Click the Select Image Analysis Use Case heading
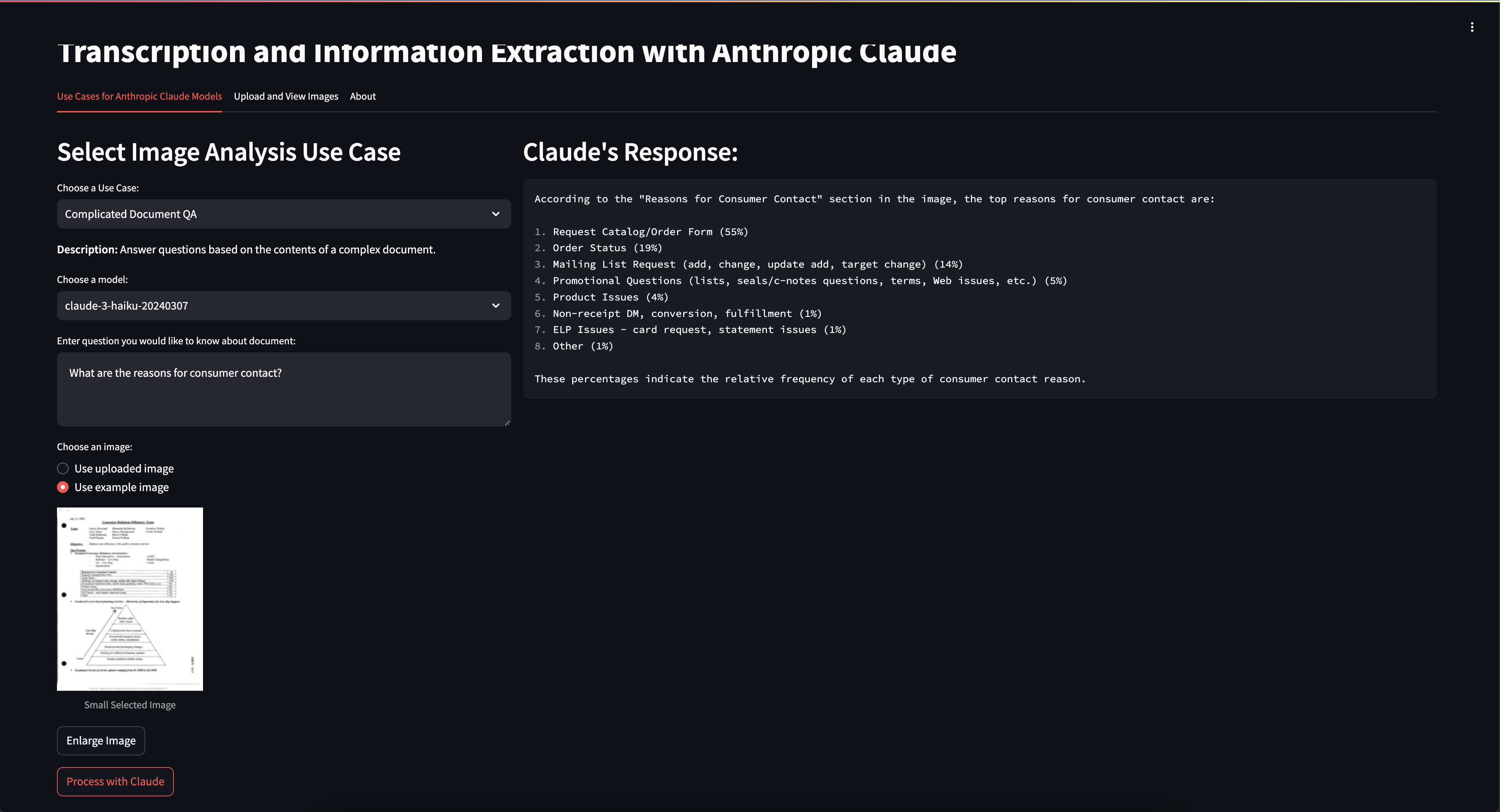The width and height of the screenshot is (1500, 812). coord(229,152)
